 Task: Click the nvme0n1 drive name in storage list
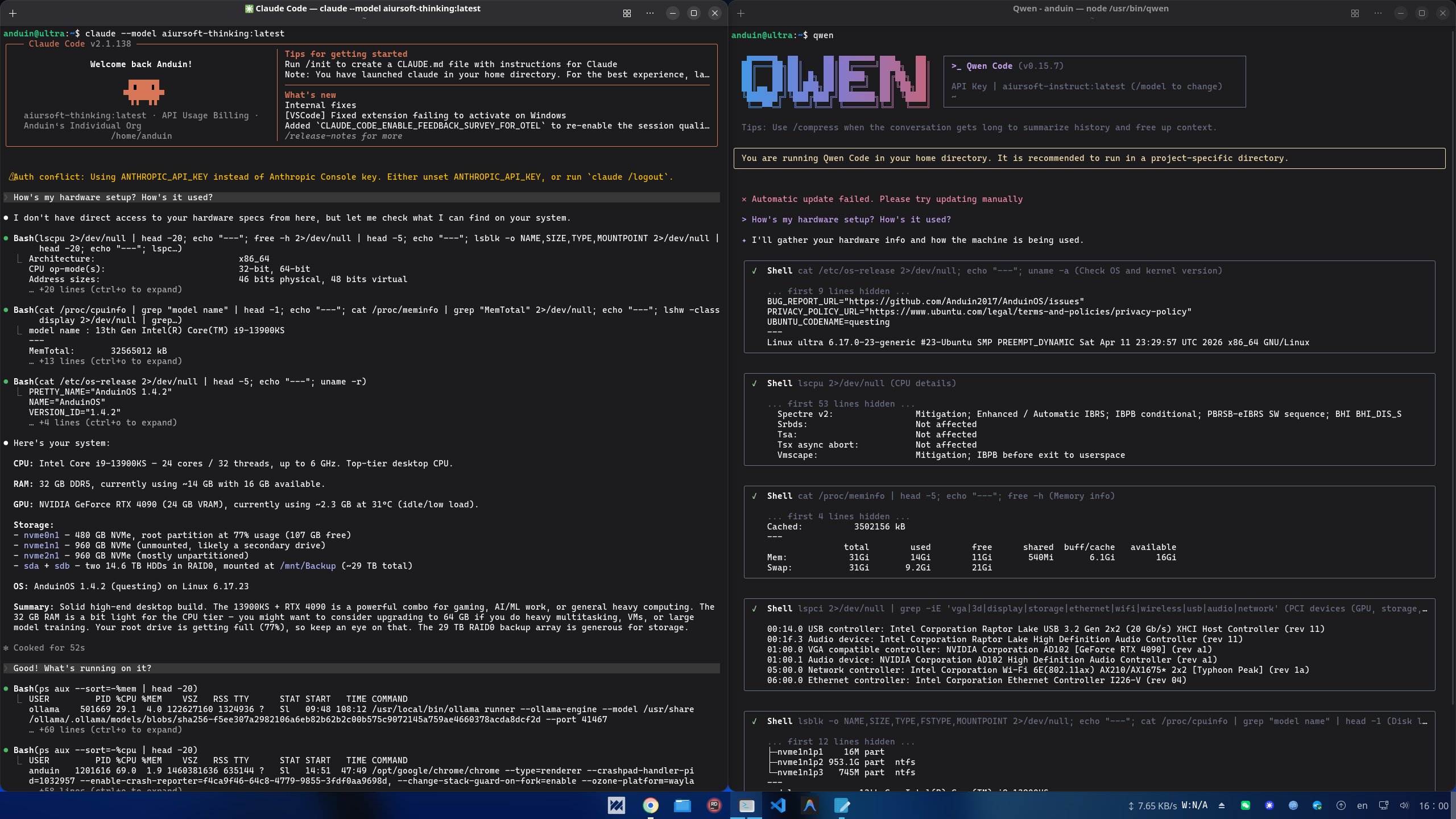pyautogui.click(x=42, y=535)
